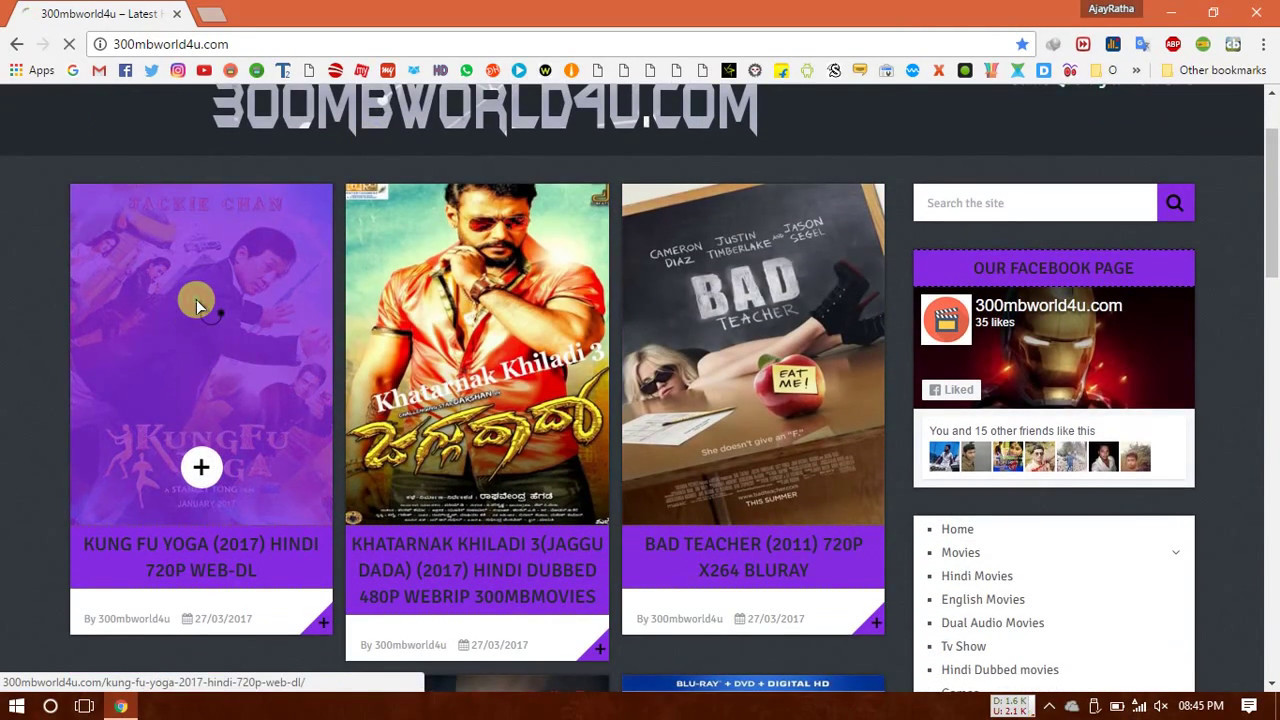The width and height of the screenshot is (1280, 720).
Task: Open the YouTube bookmark icon
Action: tap(204, 70)
